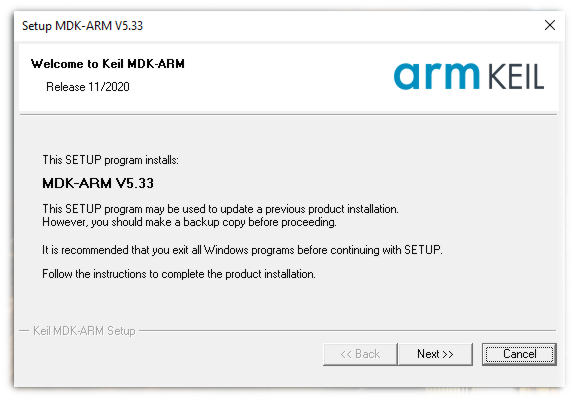The width and height of the screenshot is (574, 400).
Task: Click the line about updating a previous installation
Action: [x=220, y=209]
